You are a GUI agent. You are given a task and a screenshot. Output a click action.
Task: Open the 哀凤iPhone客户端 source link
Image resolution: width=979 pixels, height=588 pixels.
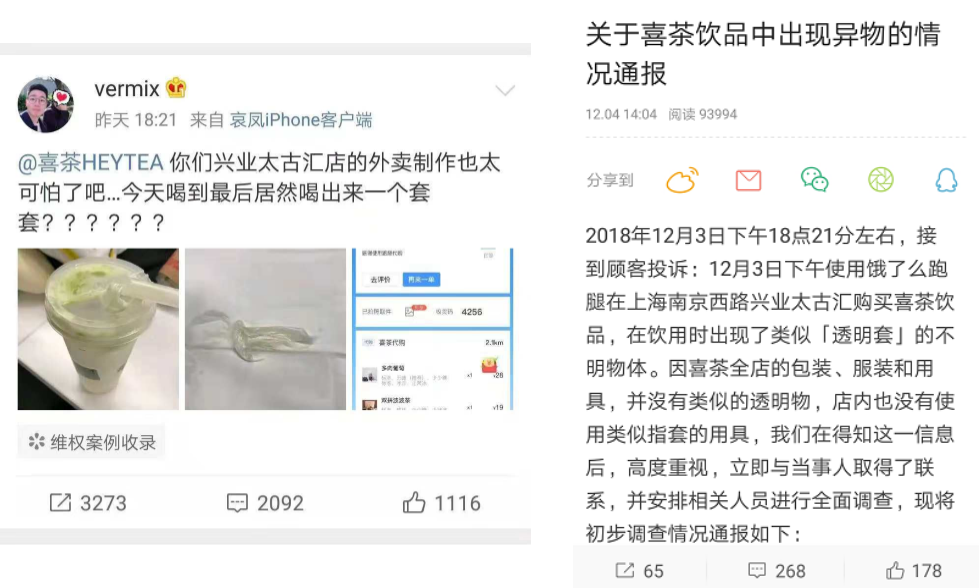pos(301,120)
